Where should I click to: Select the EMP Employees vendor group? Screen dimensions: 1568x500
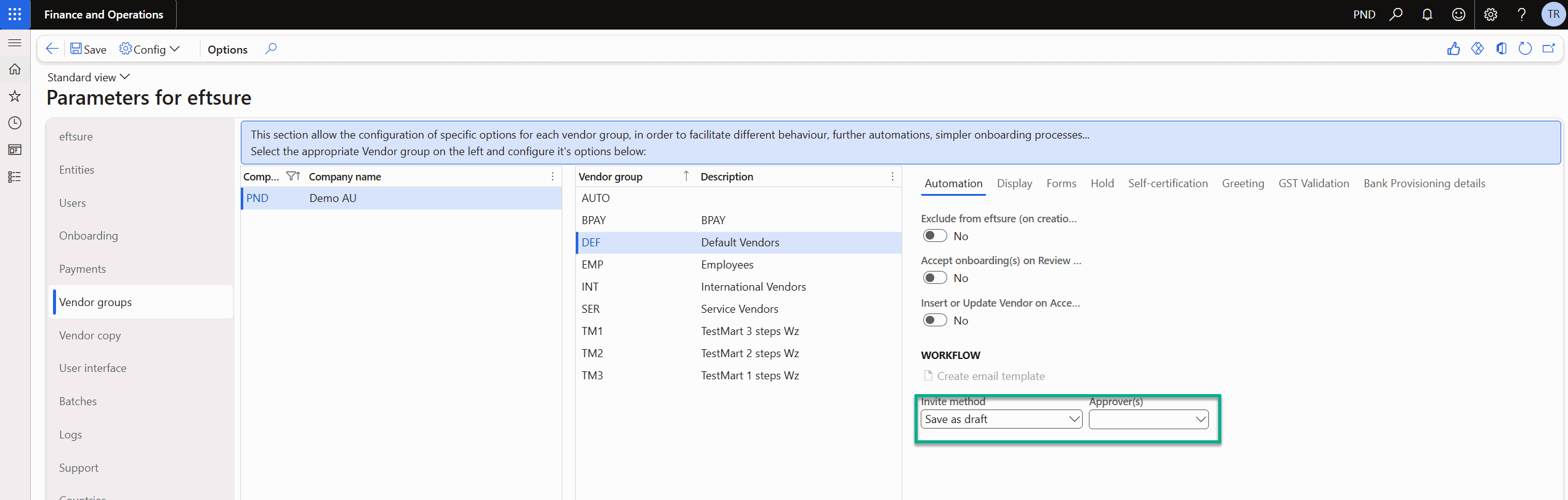tap(738, 265)
